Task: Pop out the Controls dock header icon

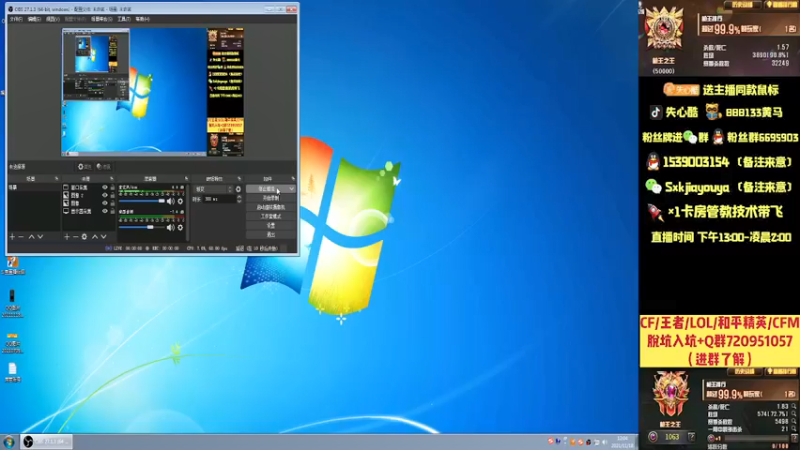Action: click(x=293, y=179)
